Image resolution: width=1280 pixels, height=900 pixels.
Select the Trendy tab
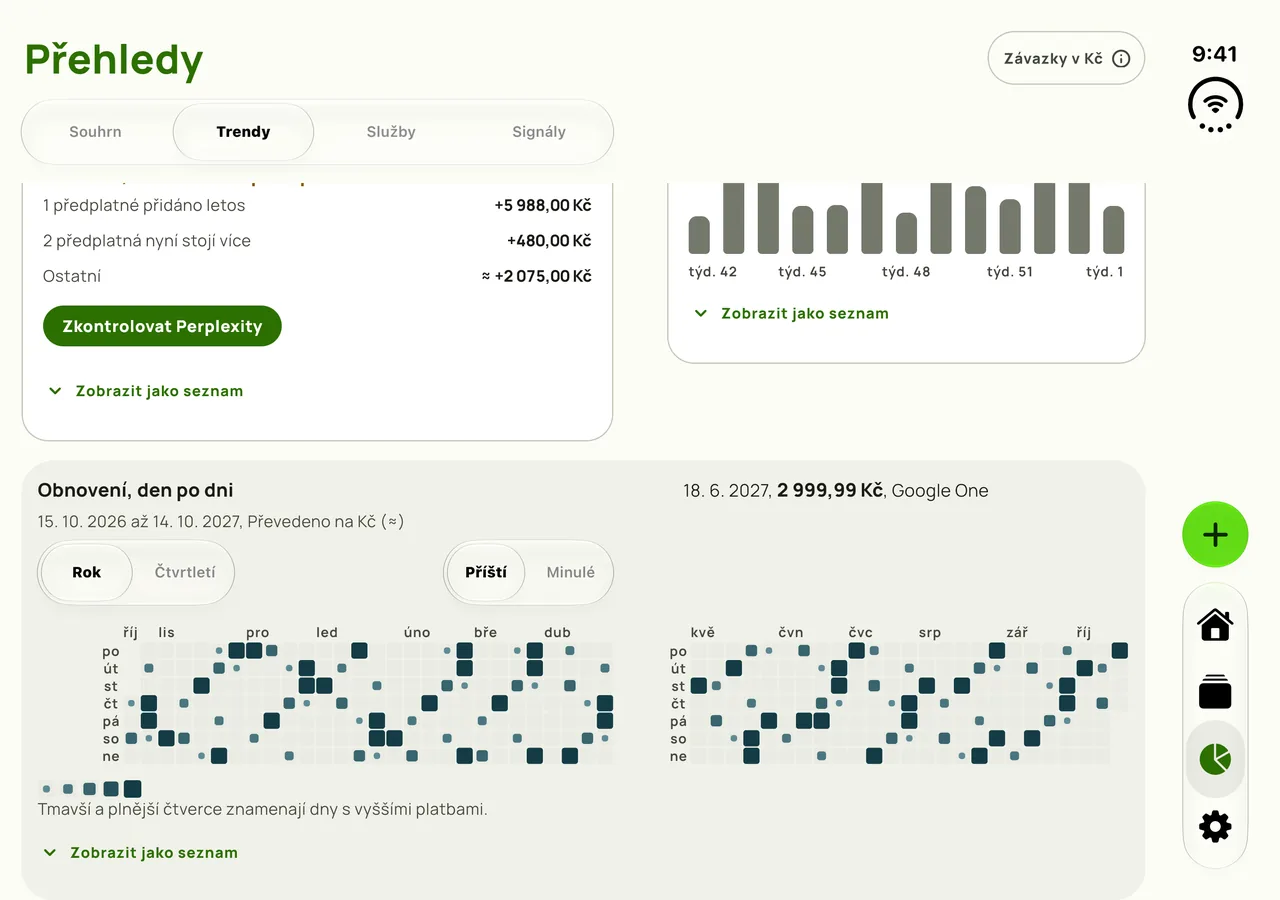click(243, 132)
